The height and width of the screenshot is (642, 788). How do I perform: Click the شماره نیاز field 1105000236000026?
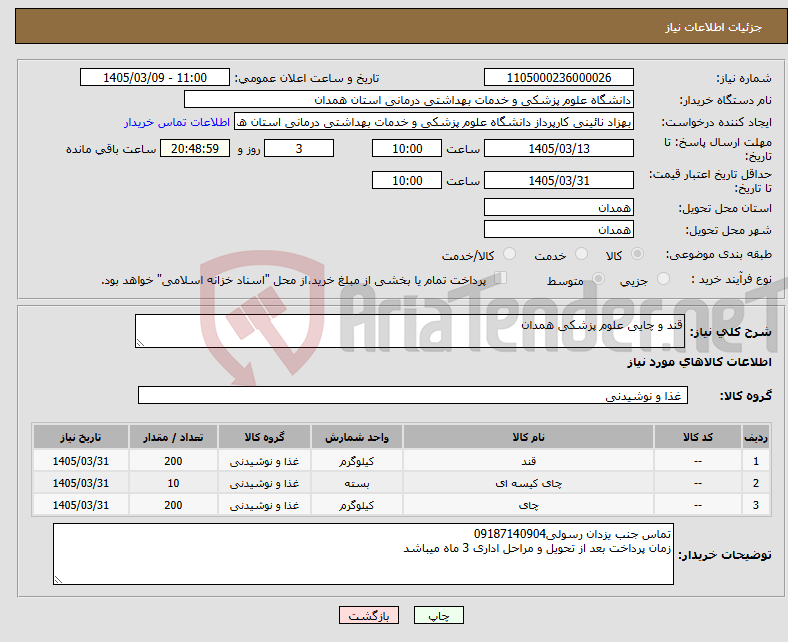click(558, 77)
